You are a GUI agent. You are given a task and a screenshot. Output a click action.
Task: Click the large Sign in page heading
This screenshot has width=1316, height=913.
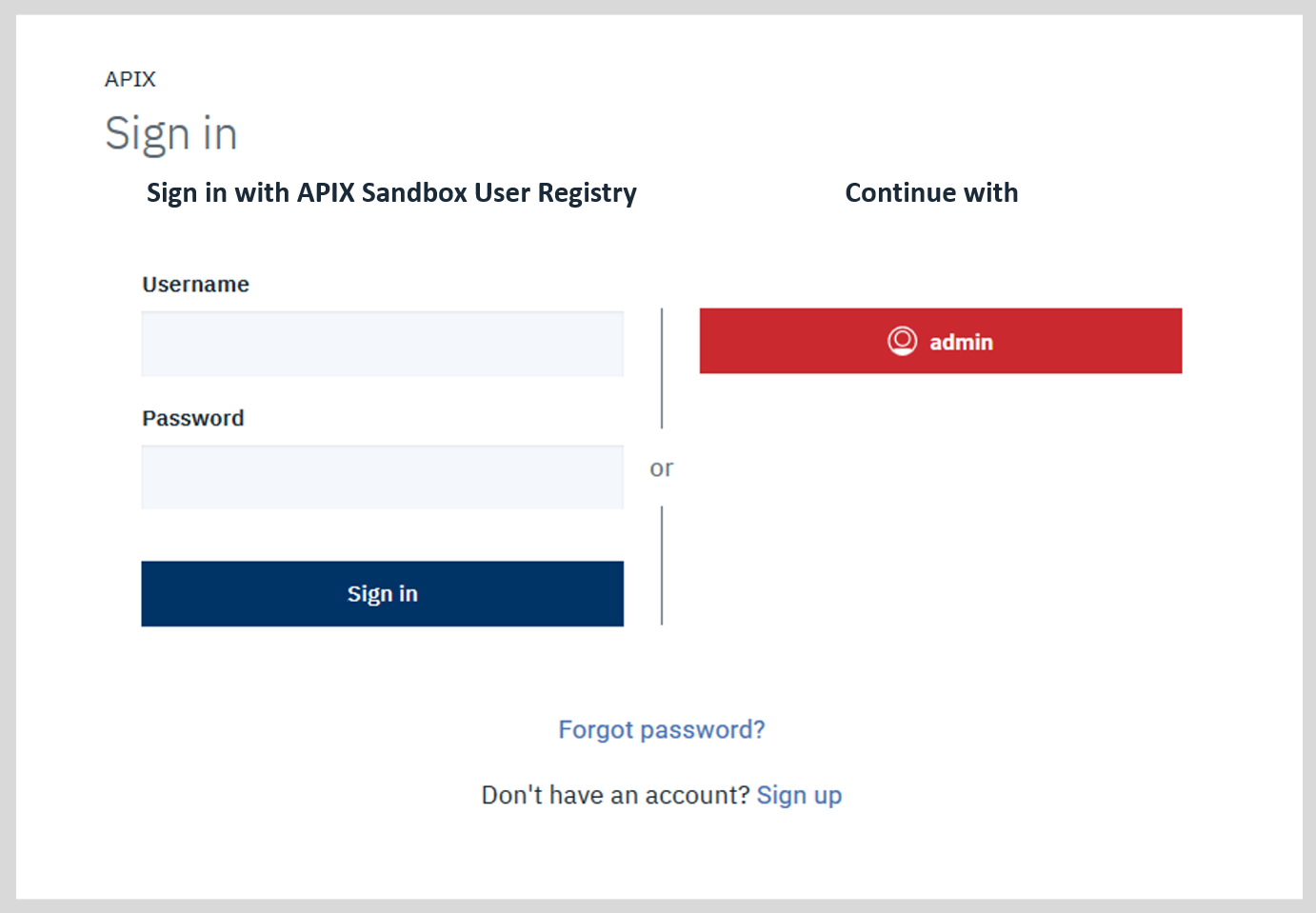point(171,134)
